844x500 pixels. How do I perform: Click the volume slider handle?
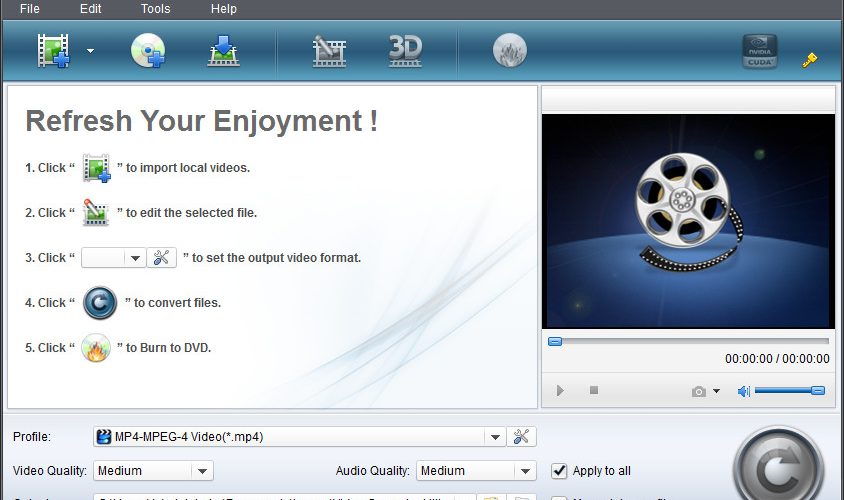coord(818,390)
